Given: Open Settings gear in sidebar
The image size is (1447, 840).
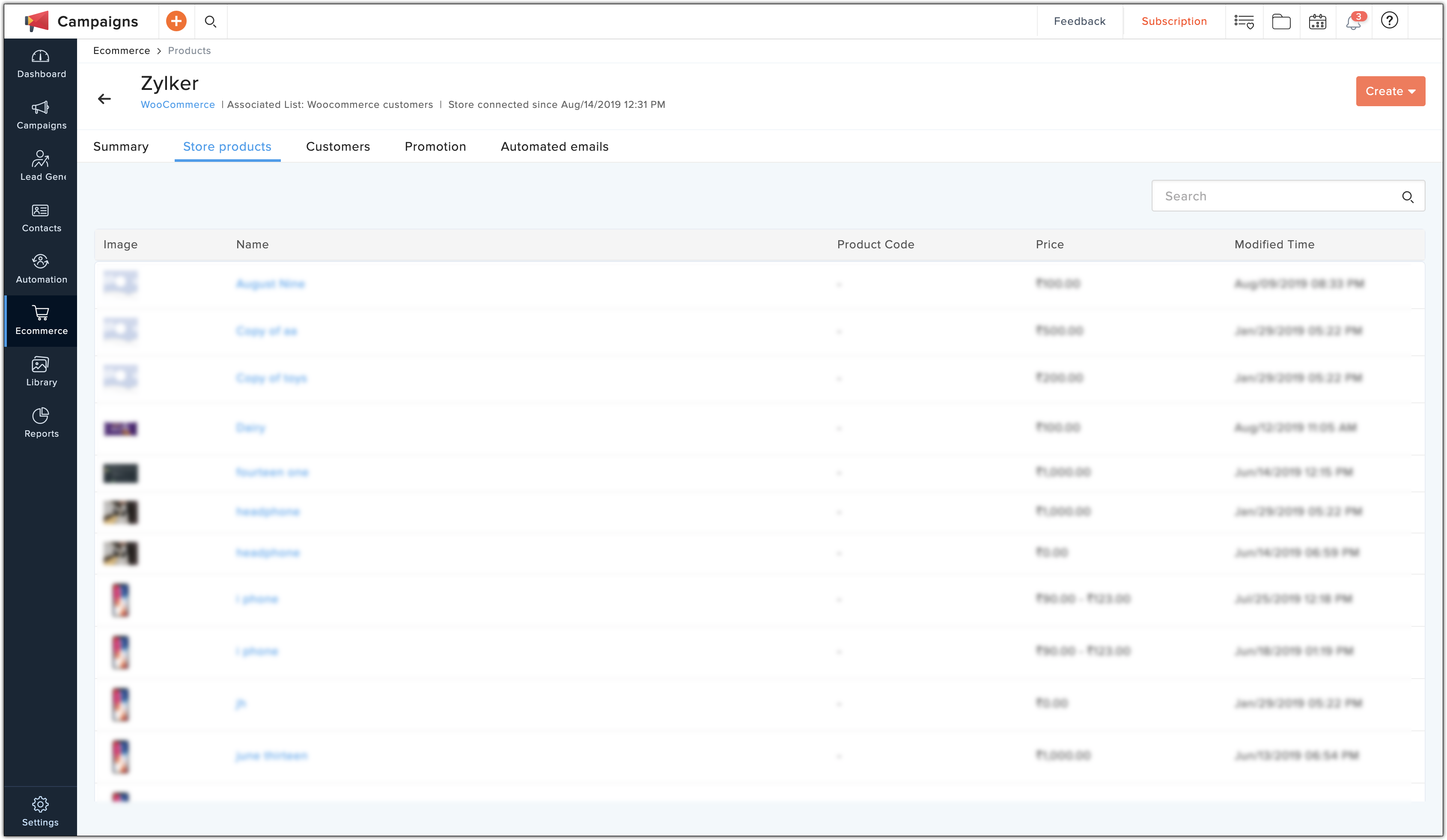Looking at the screenshot, I should 40,811.
